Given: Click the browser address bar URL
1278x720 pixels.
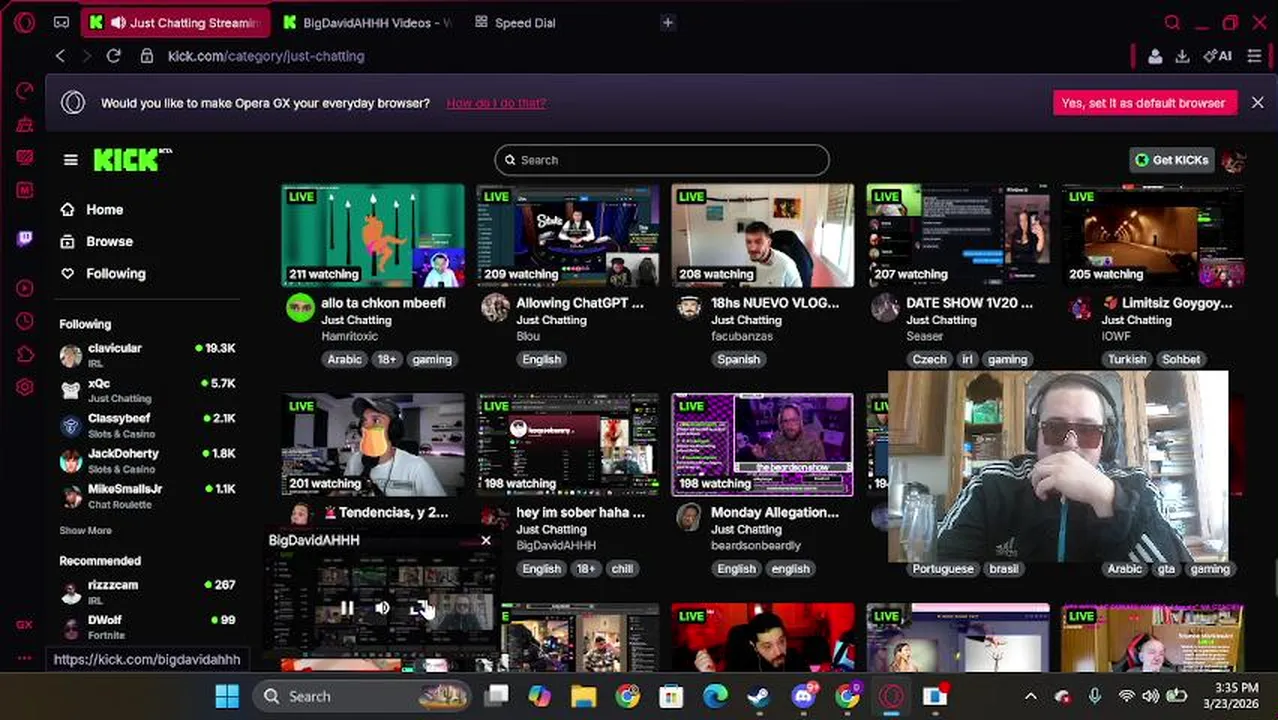Looking at the screenshot, I should coord(266,56).
